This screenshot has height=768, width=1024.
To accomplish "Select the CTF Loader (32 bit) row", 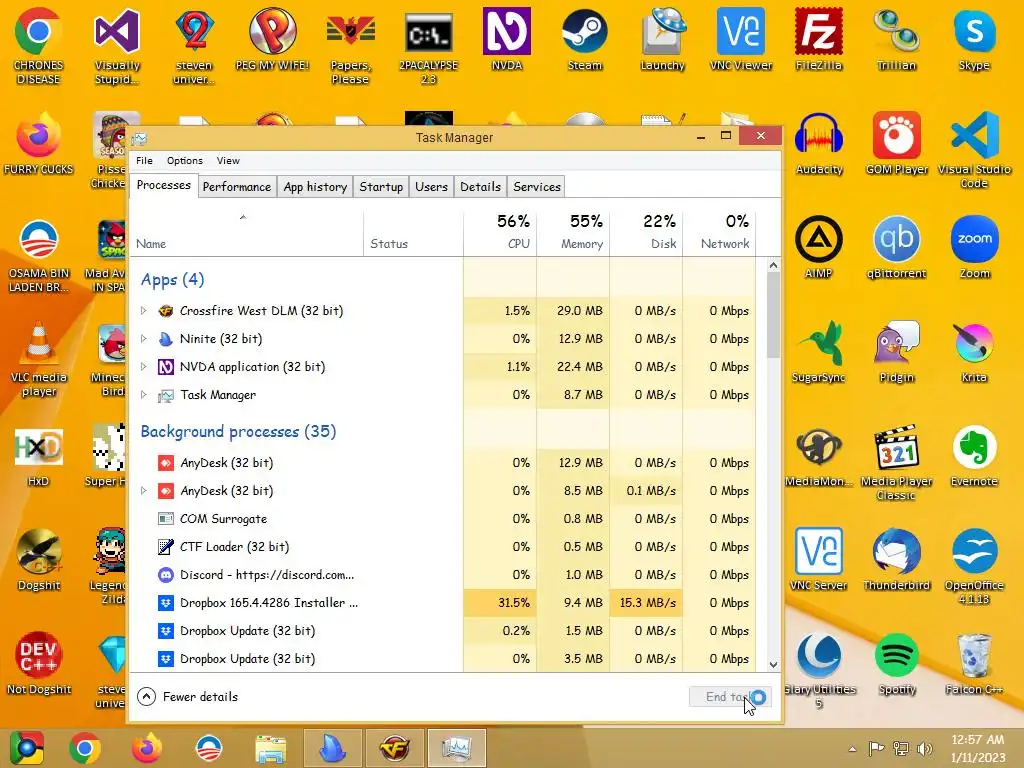I will point(443,547).
